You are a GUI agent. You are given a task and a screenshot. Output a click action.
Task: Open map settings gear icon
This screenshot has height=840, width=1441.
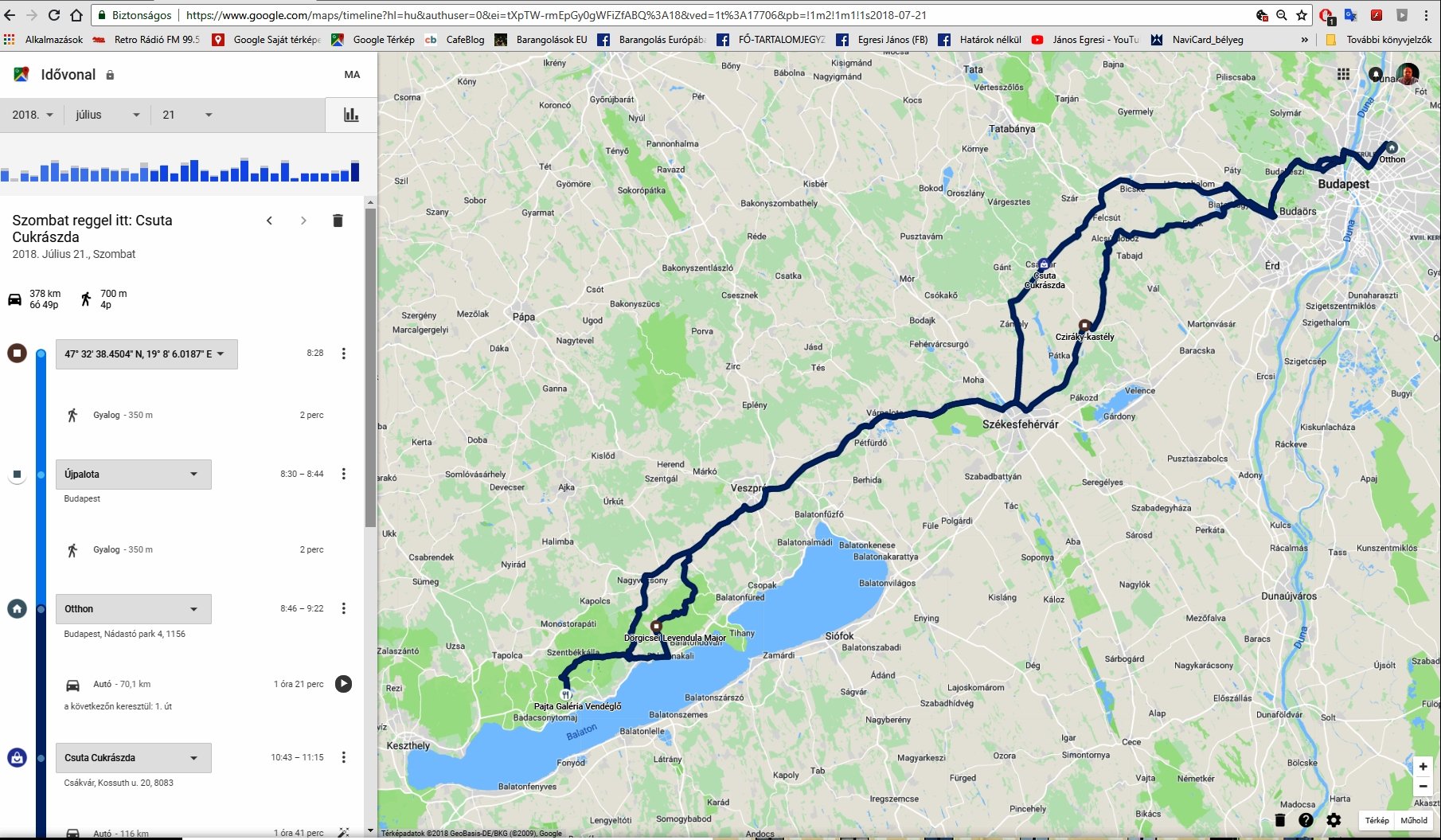pos(1334,820)
